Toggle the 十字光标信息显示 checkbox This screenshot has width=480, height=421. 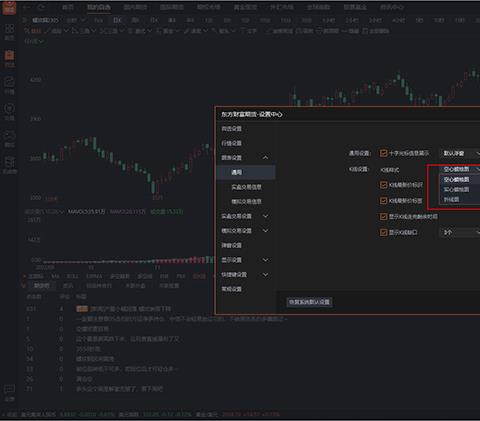383,153
